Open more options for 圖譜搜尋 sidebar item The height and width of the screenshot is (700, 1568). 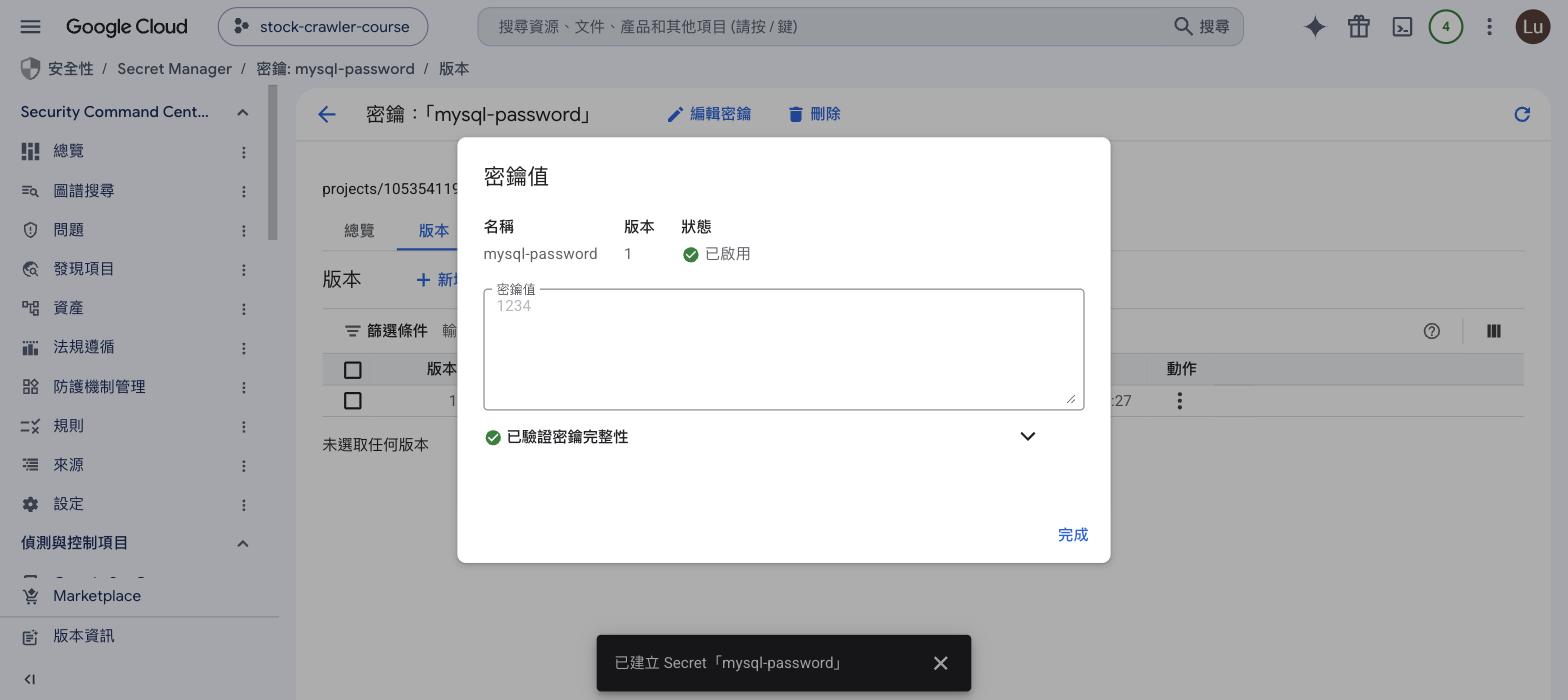click(x=243, y=191)
